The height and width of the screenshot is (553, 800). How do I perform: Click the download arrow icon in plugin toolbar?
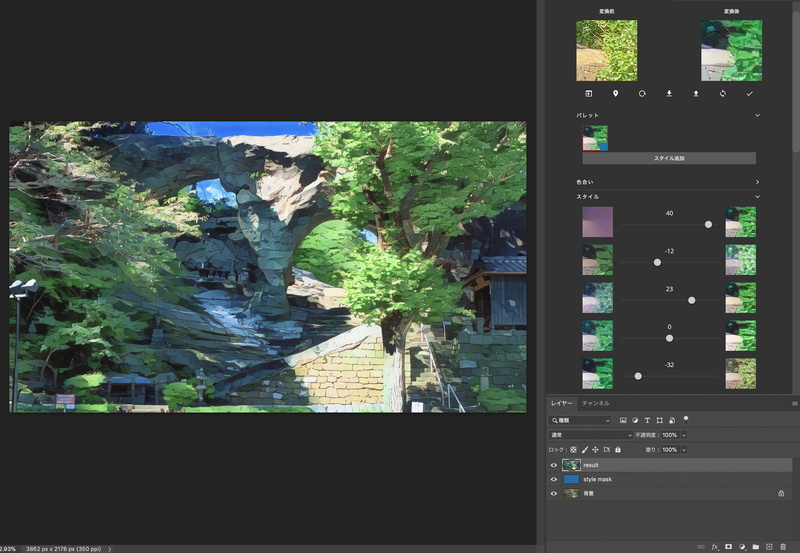[x=669, y=93]
